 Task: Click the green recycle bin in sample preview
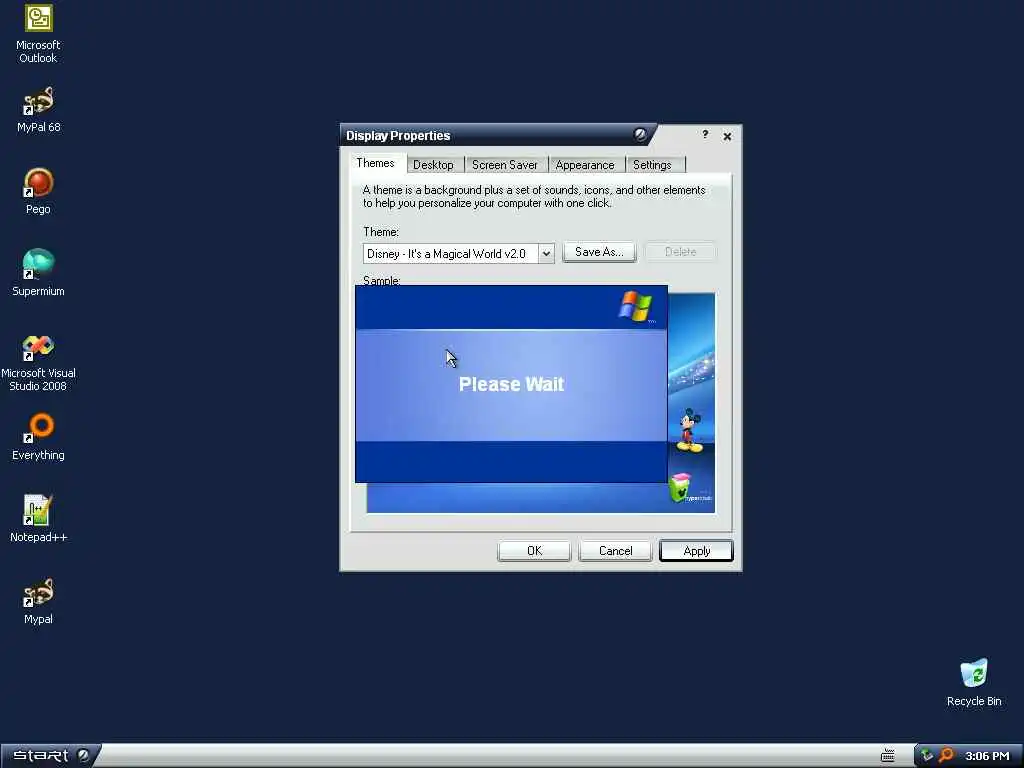coord(680,487)
